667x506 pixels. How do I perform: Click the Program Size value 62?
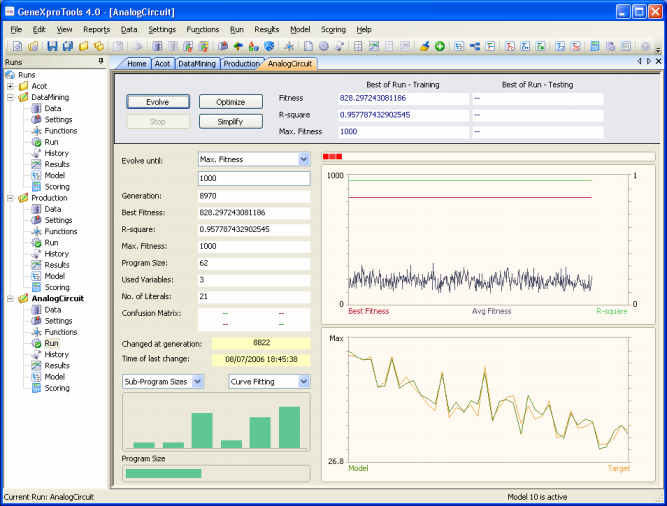coord(254,263)
